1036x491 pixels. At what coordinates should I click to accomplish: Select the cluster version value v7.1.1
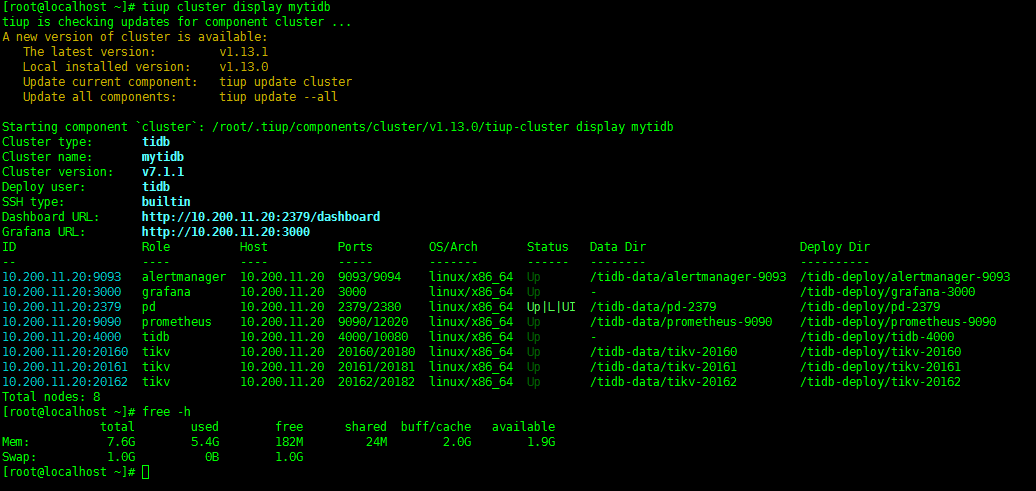(x=163, y=172)
